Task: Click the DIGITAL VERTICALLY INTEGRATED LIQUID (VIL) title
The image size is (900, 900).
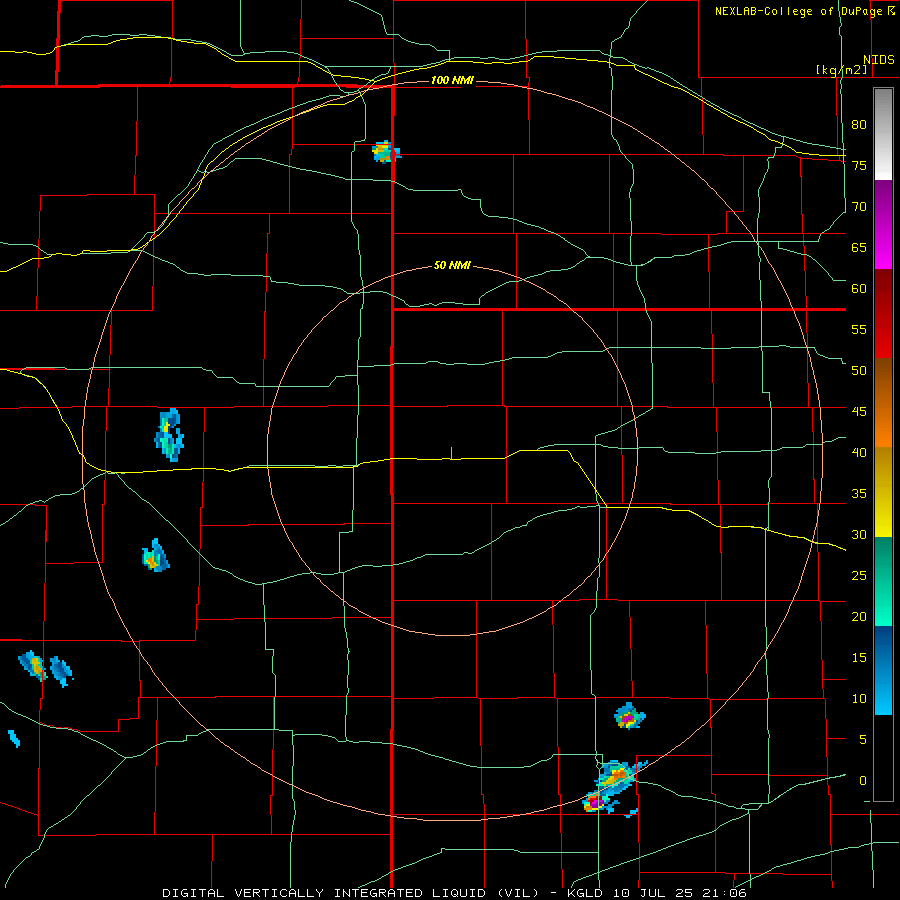Action: tap(350, 893)
